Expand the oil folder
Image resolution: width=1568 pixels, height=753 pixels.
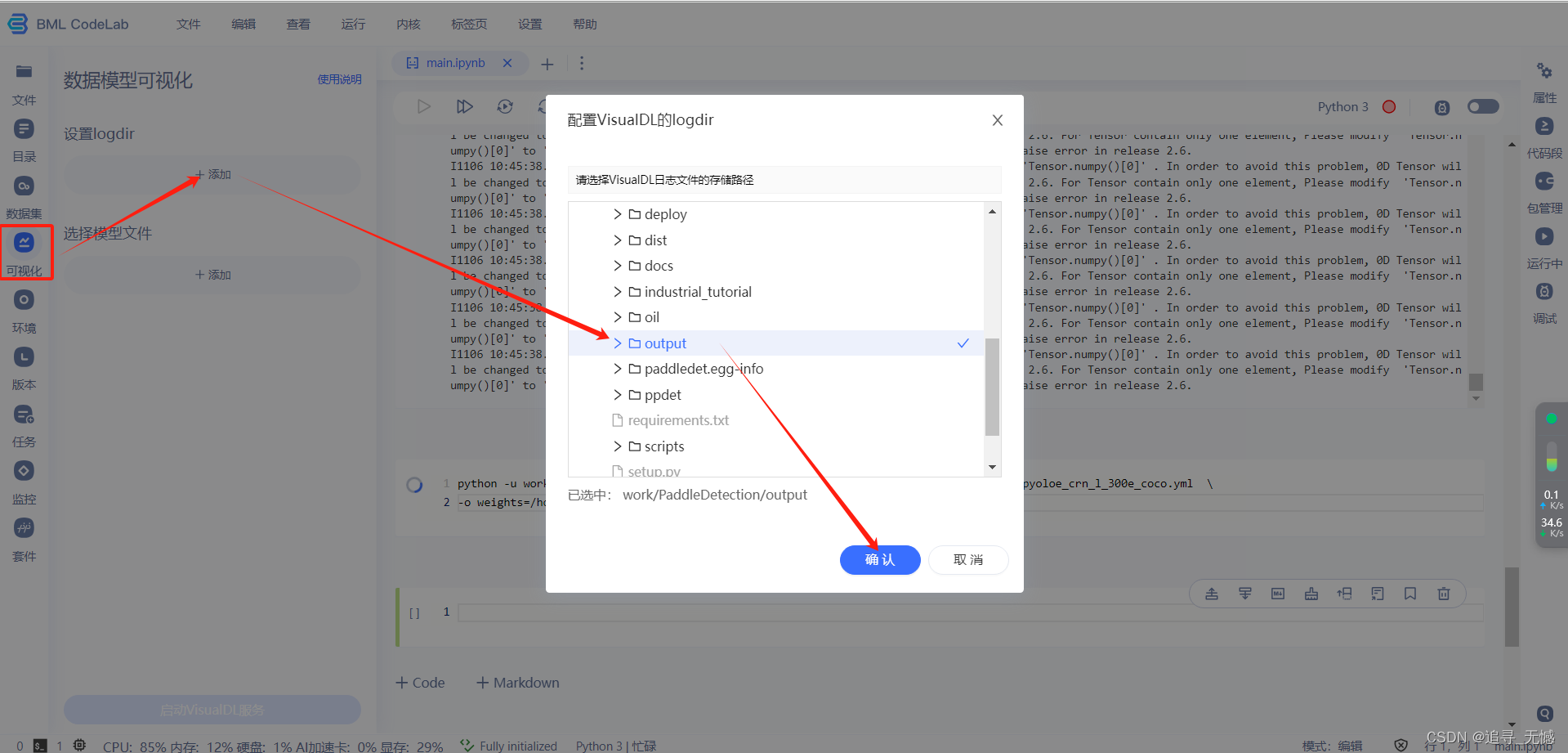[618, 317]
